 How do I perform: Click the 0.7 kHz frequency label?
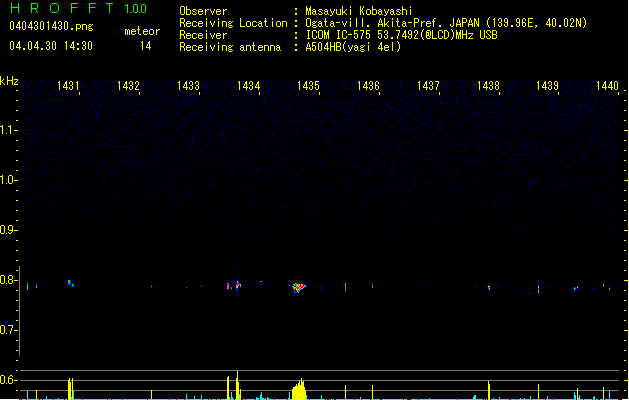click(8, 330)
